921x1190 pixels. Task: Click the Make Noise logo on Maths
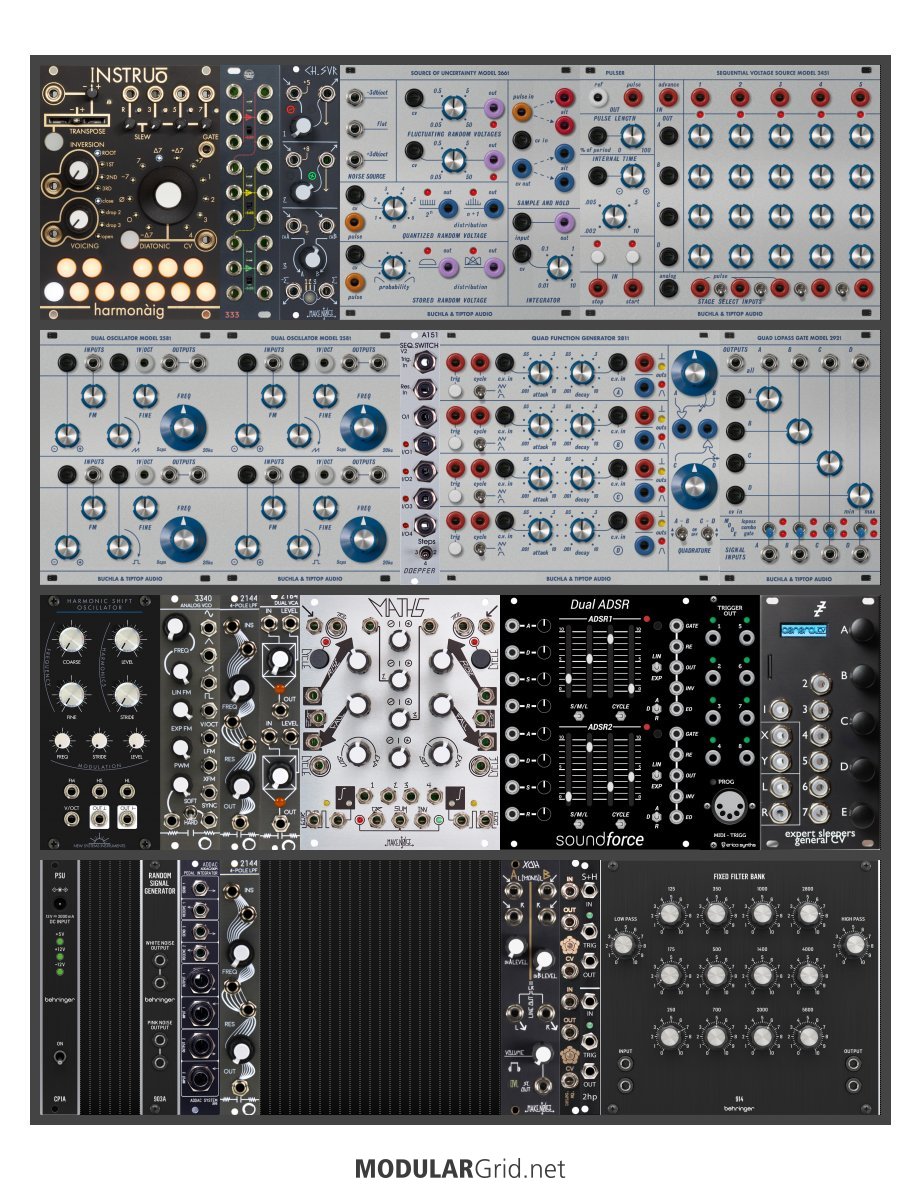[x=399, y=842]
